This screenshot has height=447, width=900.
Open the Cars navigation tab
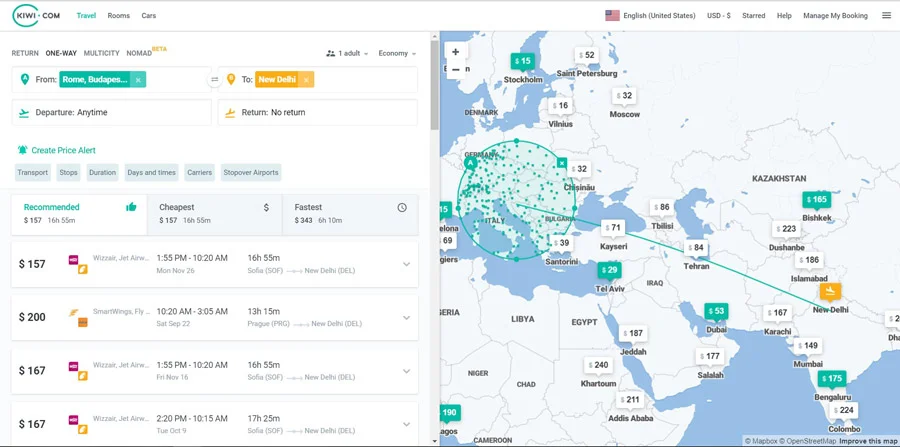pyautogui.click(x=149, y=15)
